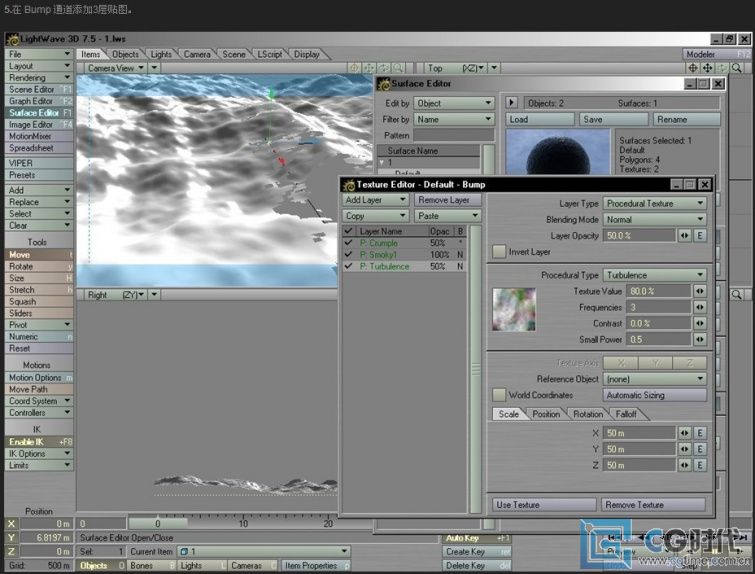Click Load button in Surface Editor
755x574 pixels.
click(539, 119)
